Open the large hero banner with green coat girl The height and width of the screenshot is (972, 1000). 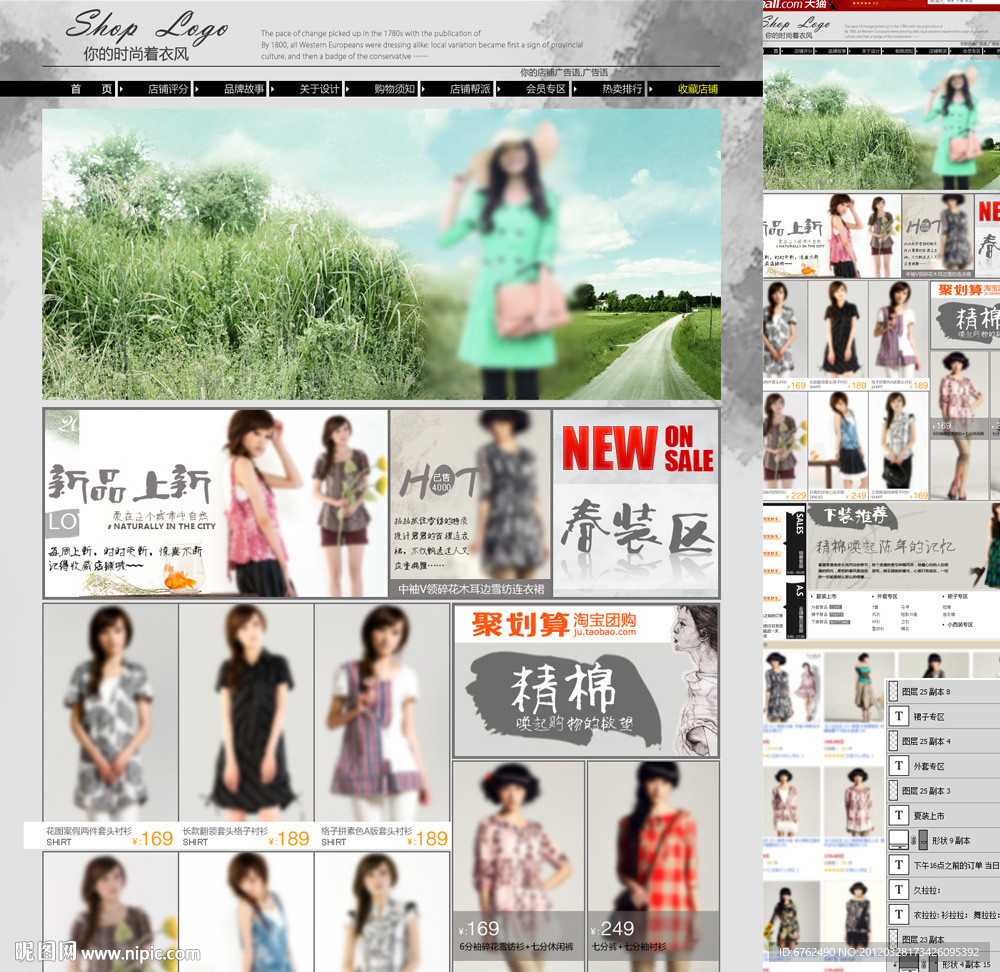click(381, 254)
